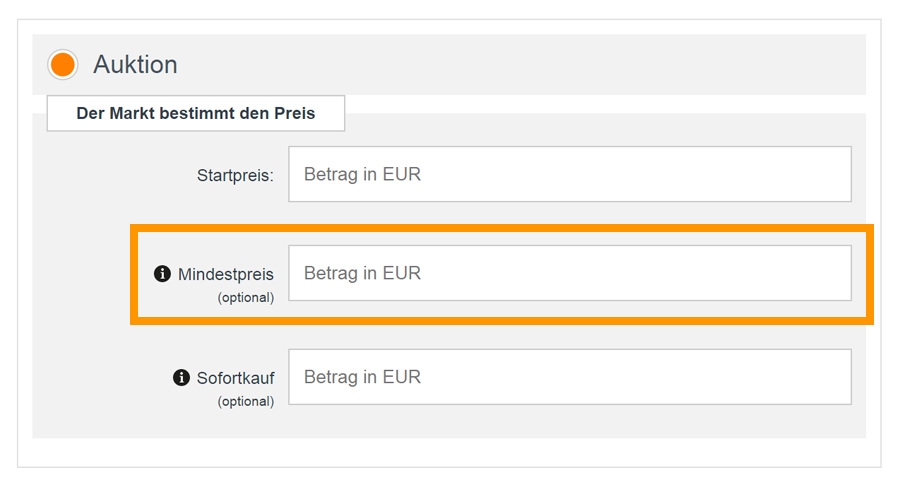The width and height of the screenshot is (900, 489).
Task: Open the "Der Markt bestimmt den Preis" tab
Action: tap(196, 113)
